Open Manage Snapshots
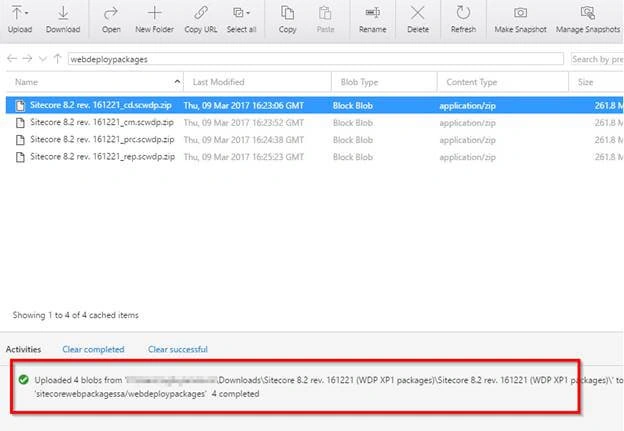 pyautogui.click(x=588, y=19)
